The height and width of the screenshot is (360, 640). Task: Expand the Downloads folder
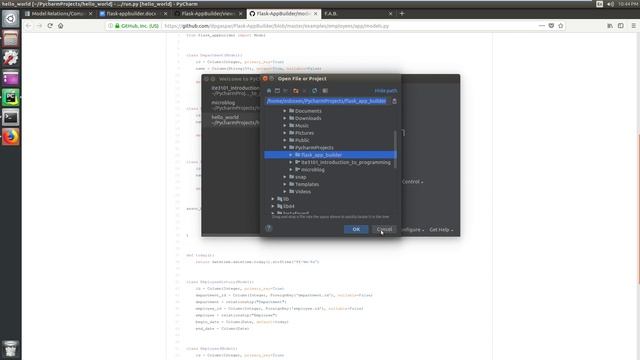285,118
